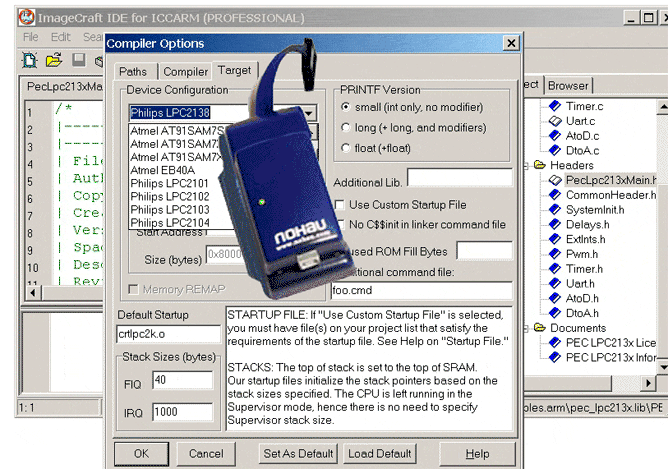Click the DtoA.c file icon
The width and height of the screenshot is (668, 469).
(x=555, y=150)
